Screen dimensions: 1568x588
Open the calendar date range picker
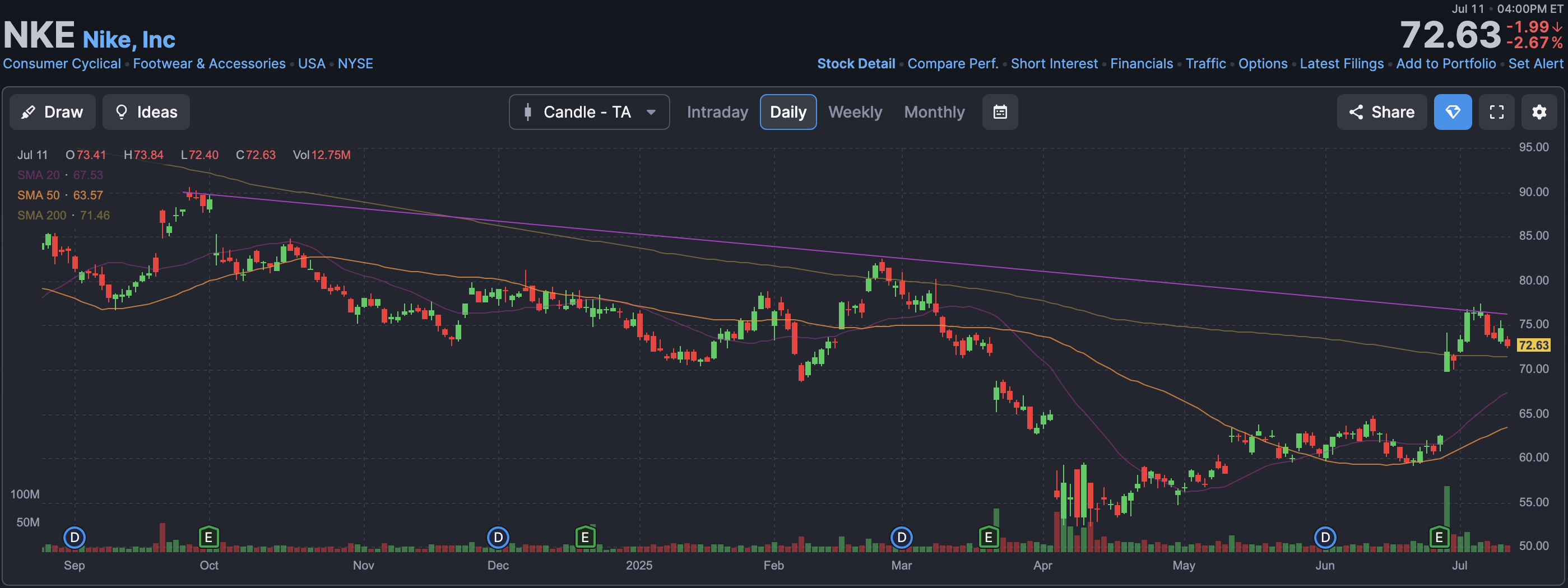tap(1000, 112)
